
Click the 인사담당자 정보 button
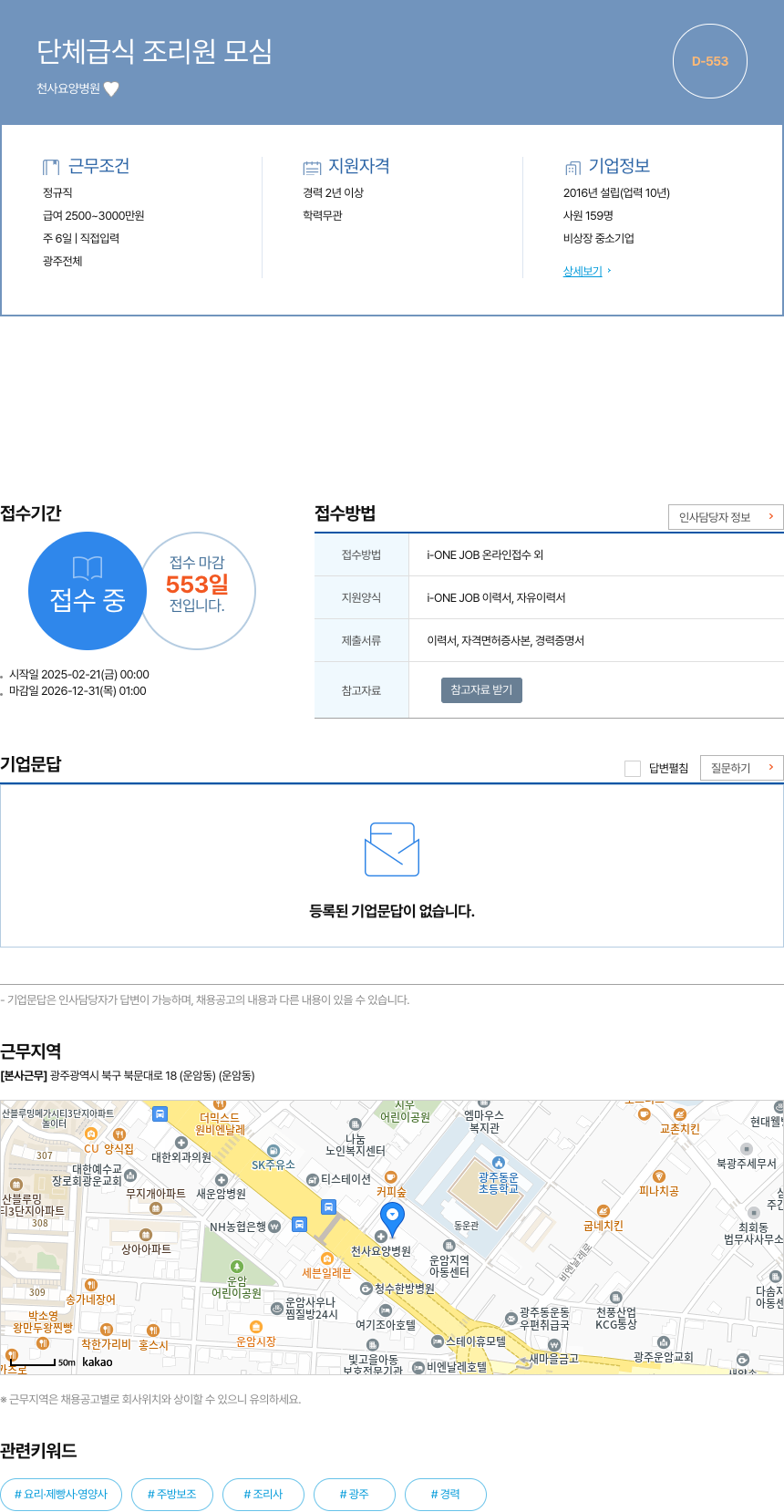coord(726,517)
